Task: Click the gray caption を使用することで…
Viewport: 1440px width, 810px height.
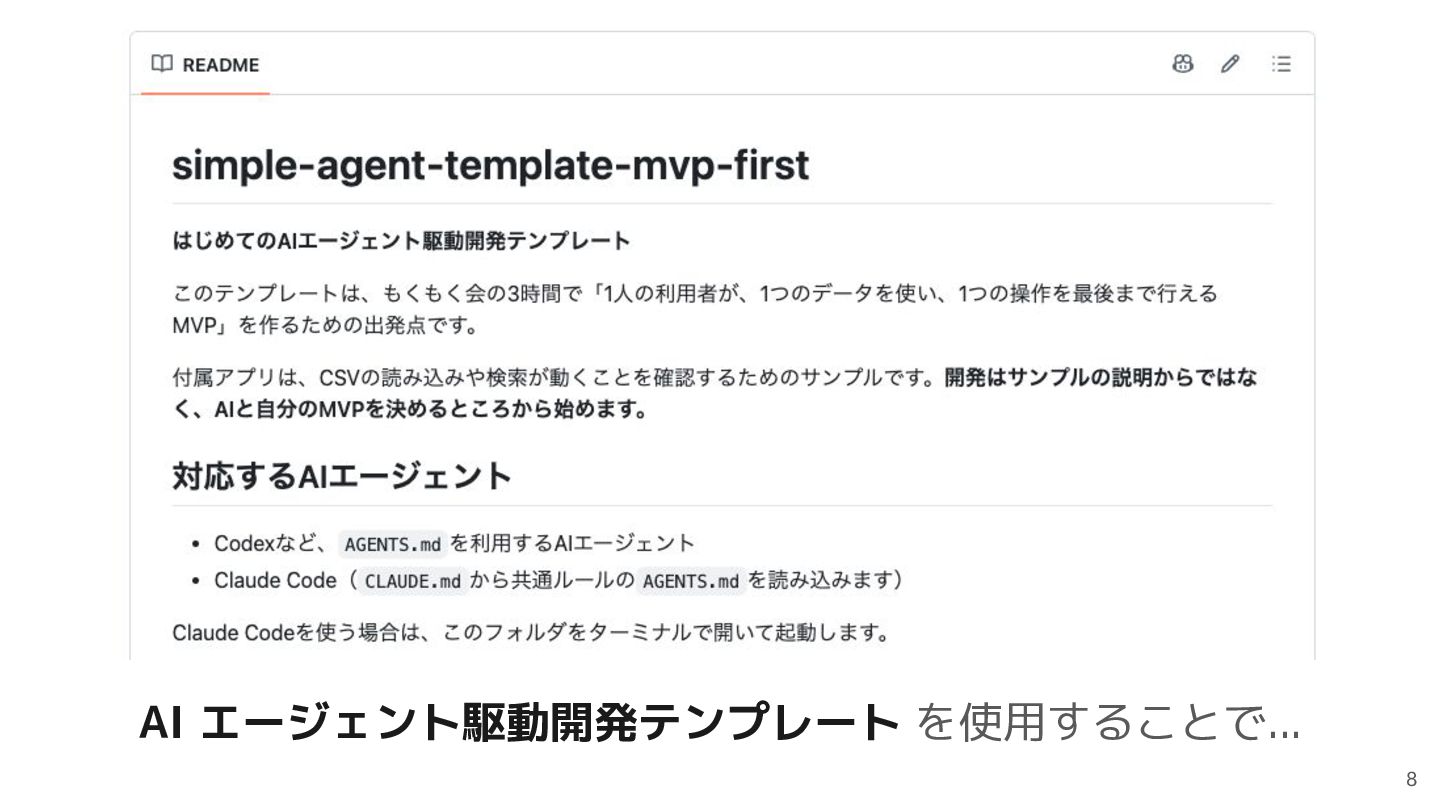Action: 1107,723
